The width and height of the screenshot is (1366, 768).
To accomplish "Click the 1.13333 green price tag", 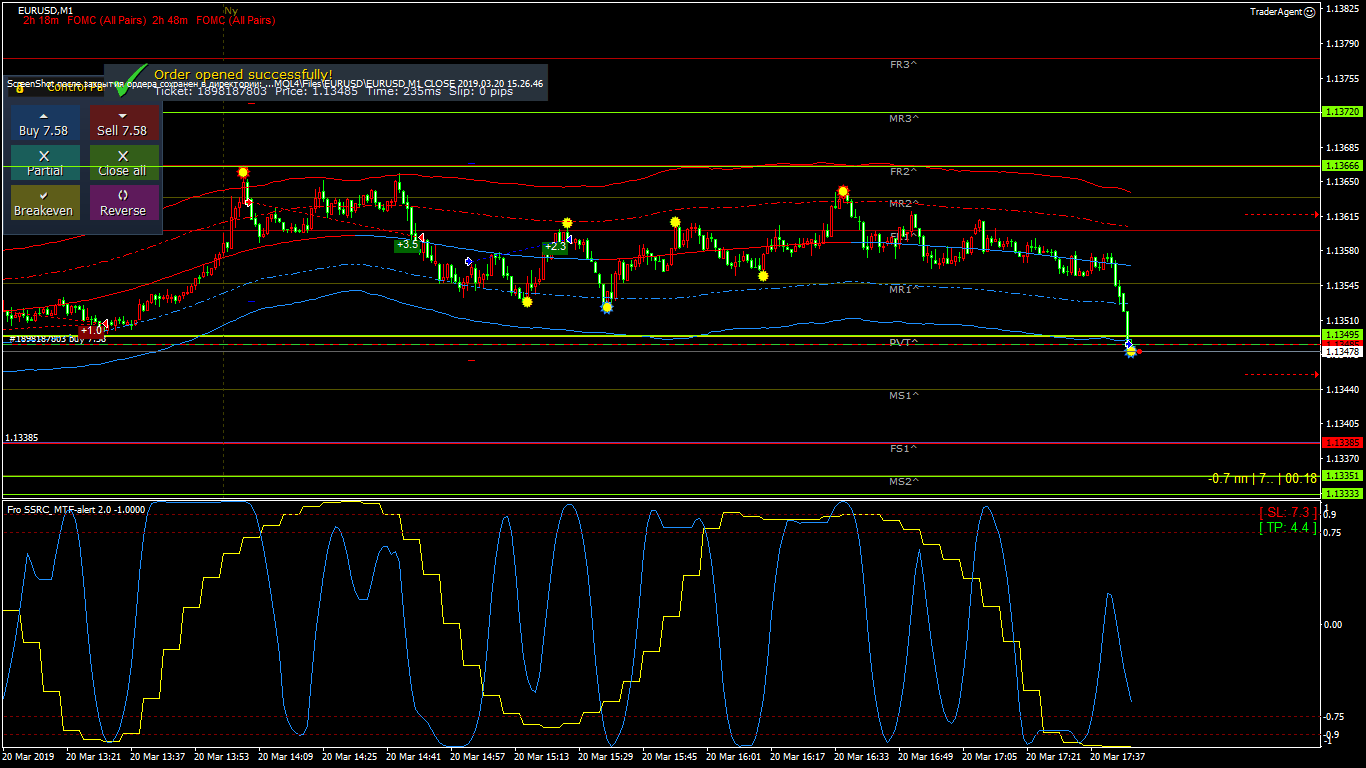I will 1341,494.
